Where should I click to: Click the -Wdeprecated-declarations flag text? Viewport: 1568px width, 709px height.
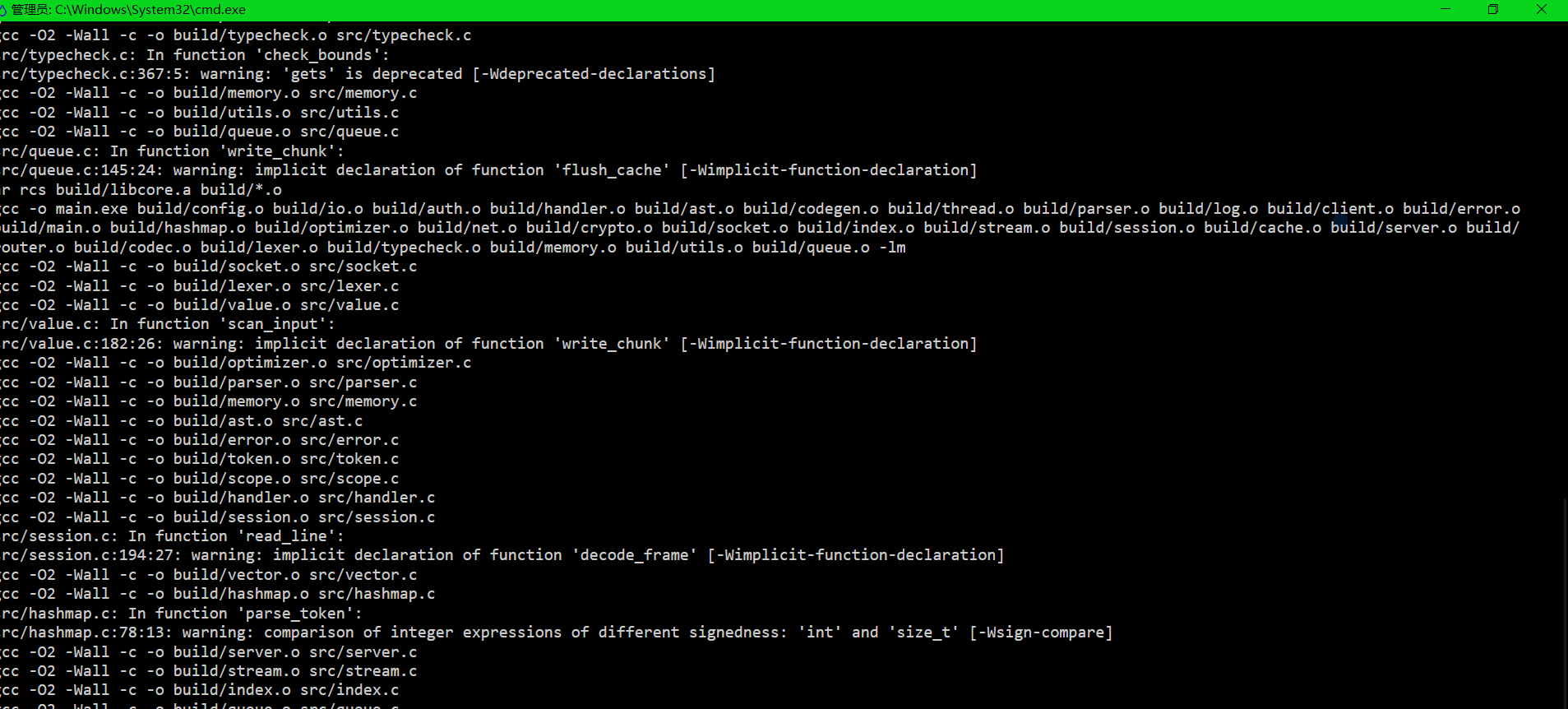point(594,74)
